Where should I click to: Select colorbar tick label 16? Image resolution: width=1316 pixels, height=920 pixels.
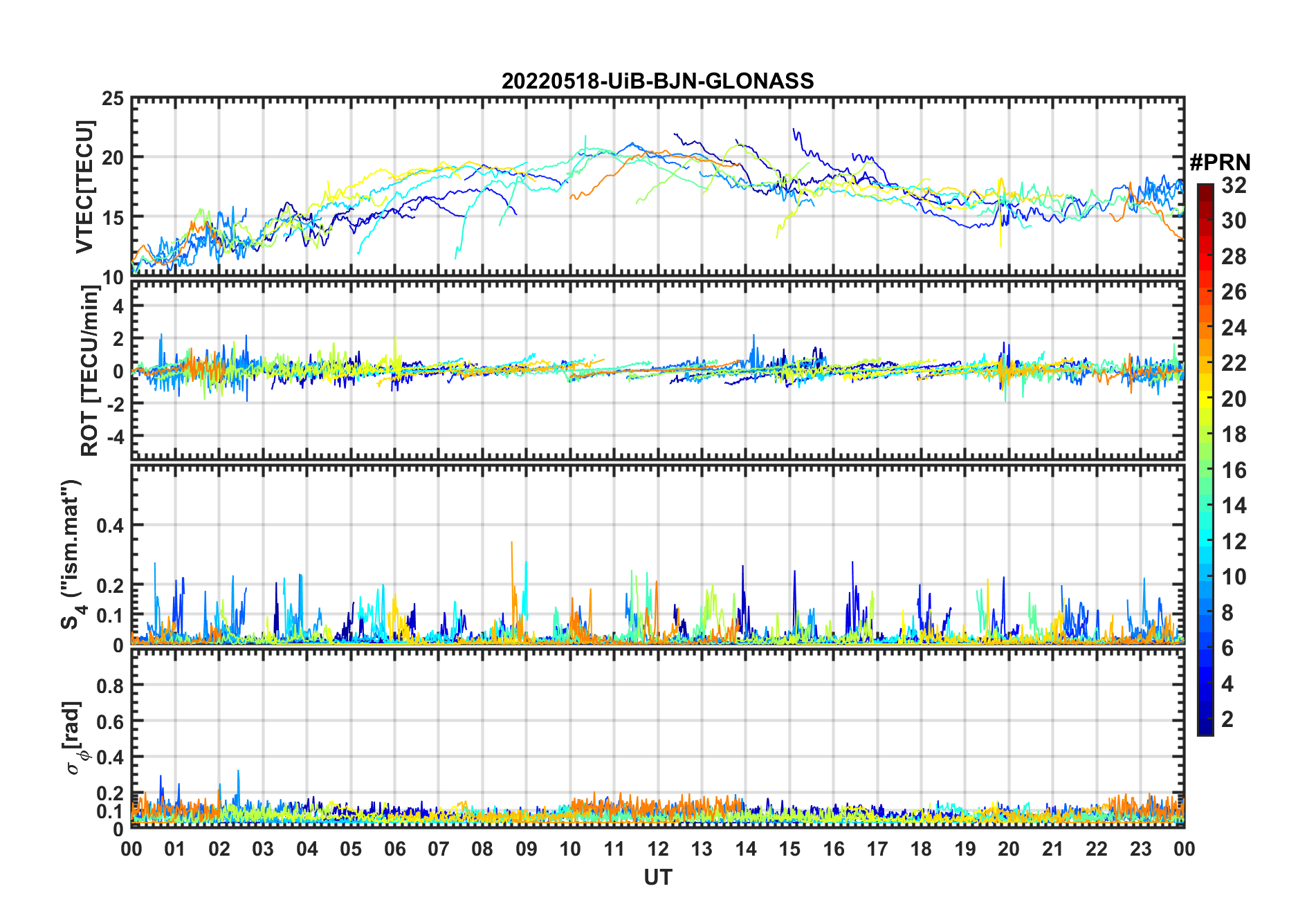(1234, 470)
